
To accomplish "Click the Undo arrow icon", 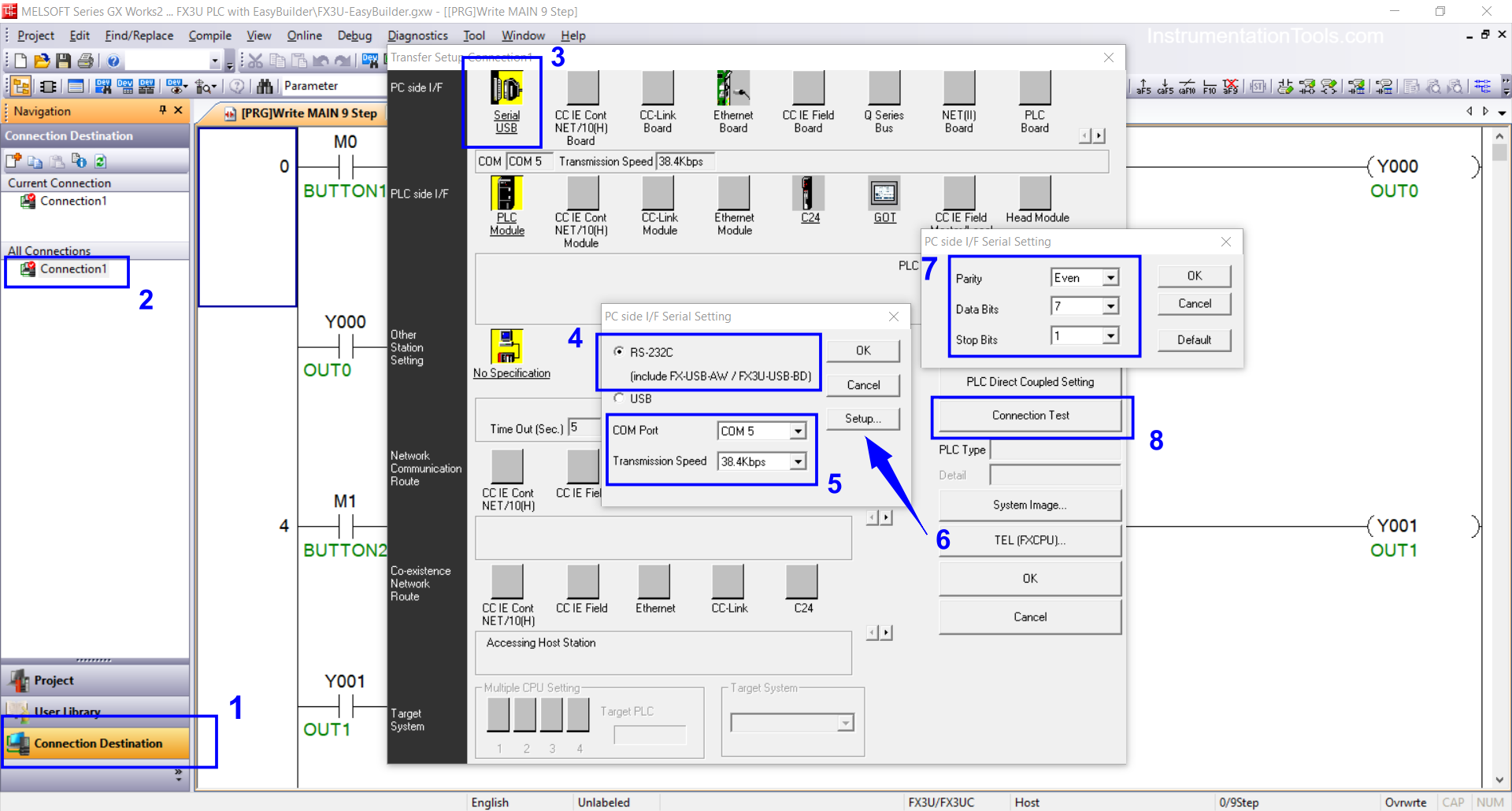I will pyautogui.click(x=321, y=61).
